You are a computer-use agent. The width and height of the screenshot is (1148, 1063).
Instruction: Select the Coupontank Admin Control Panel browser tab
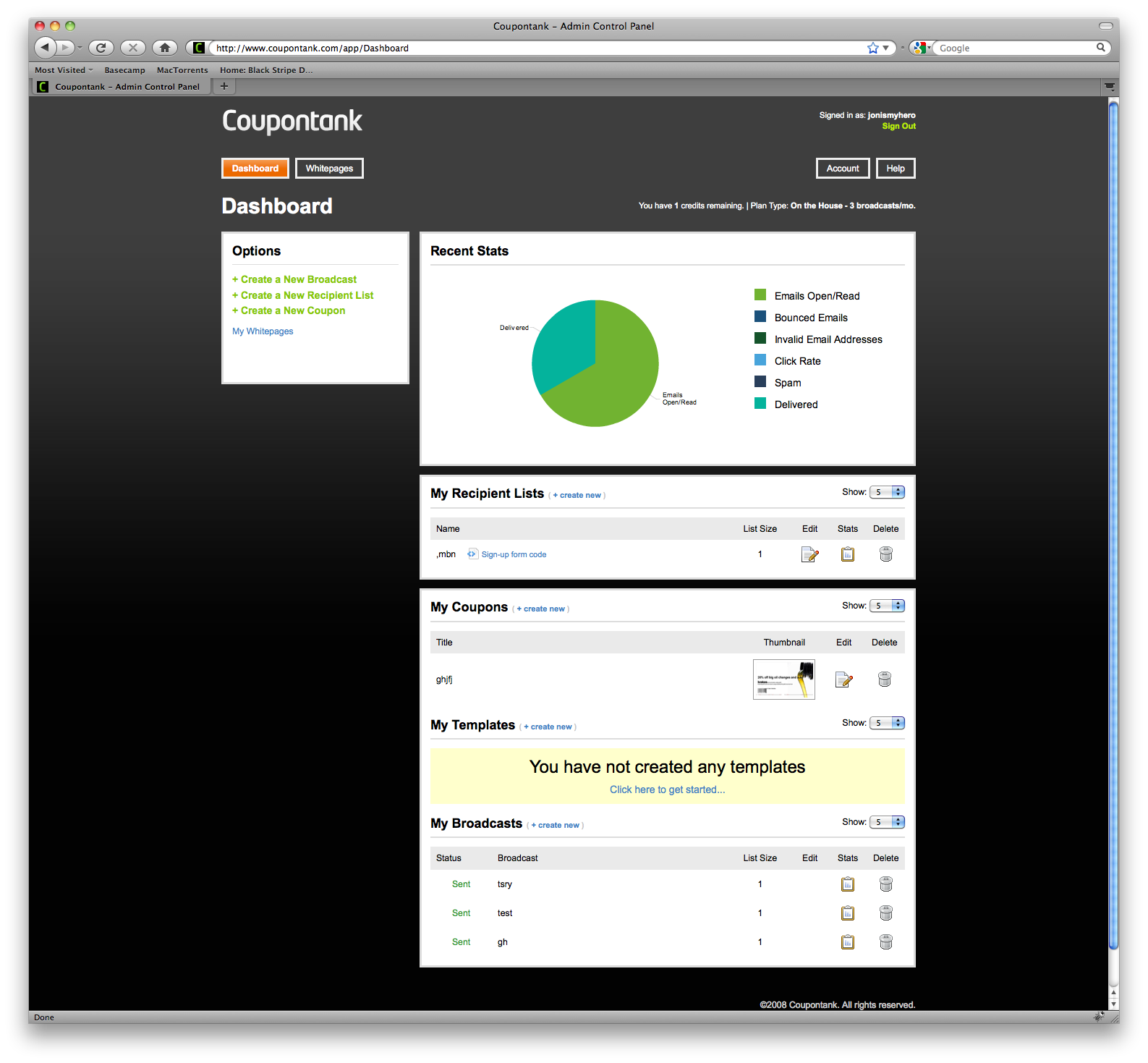coord(121,87)
